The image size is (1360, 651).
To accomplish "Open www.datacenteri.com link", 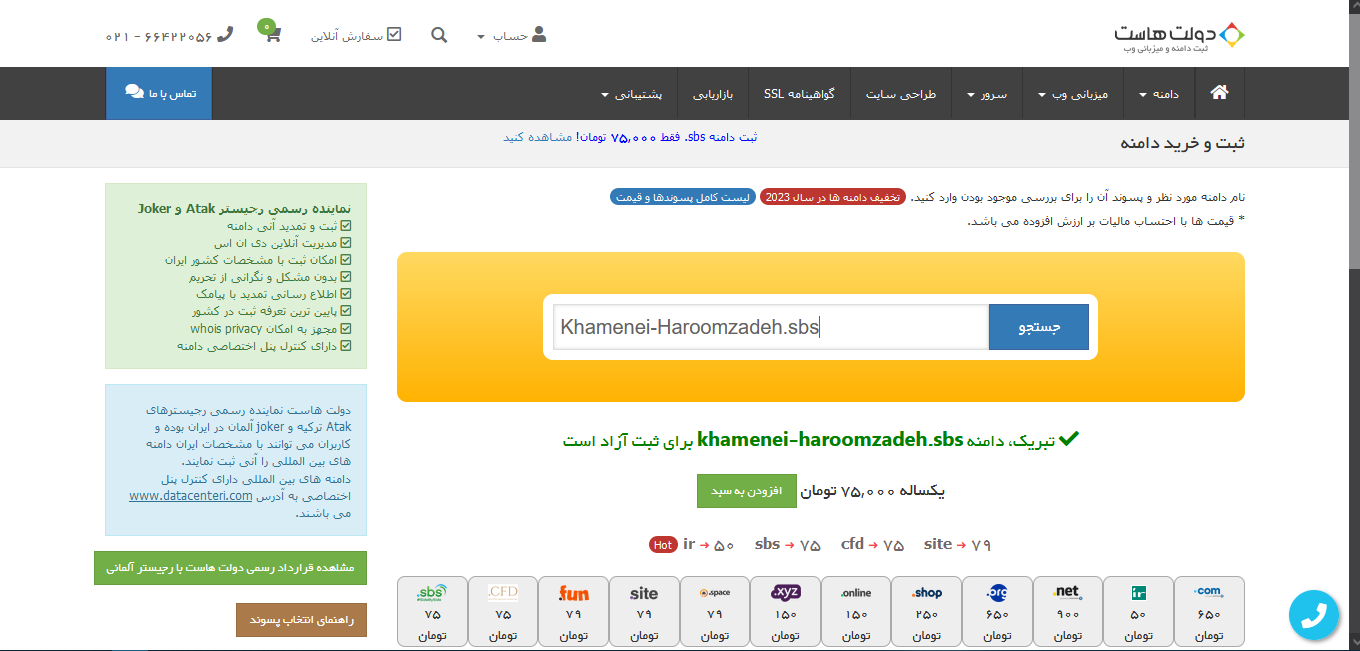I will [191, 495].
